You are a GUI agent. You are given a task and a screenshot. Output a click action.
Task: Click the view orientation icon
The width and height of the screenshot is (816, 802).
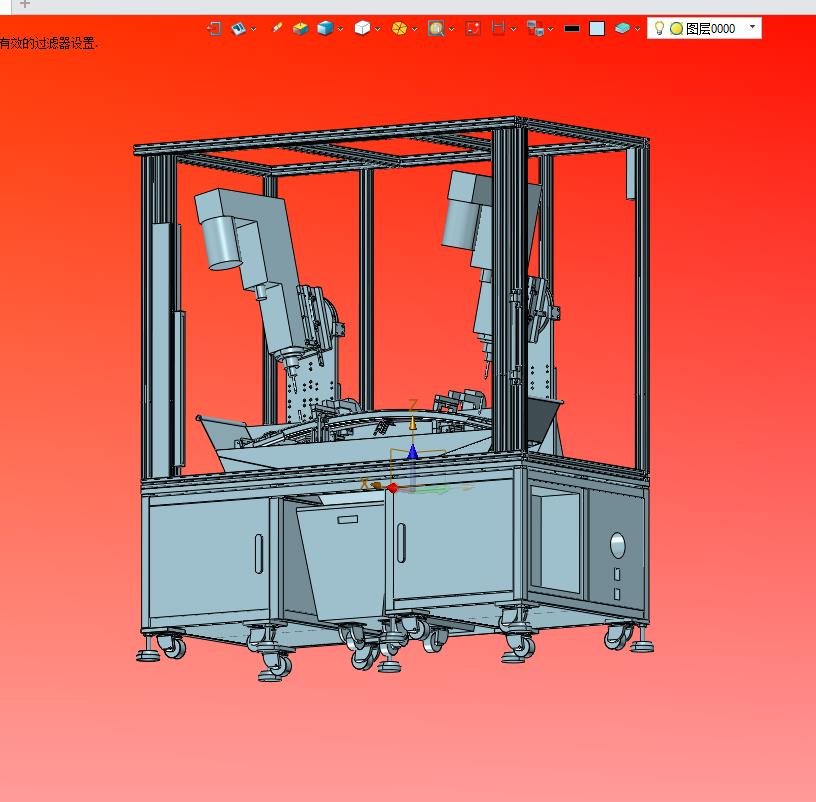point(238,28)
